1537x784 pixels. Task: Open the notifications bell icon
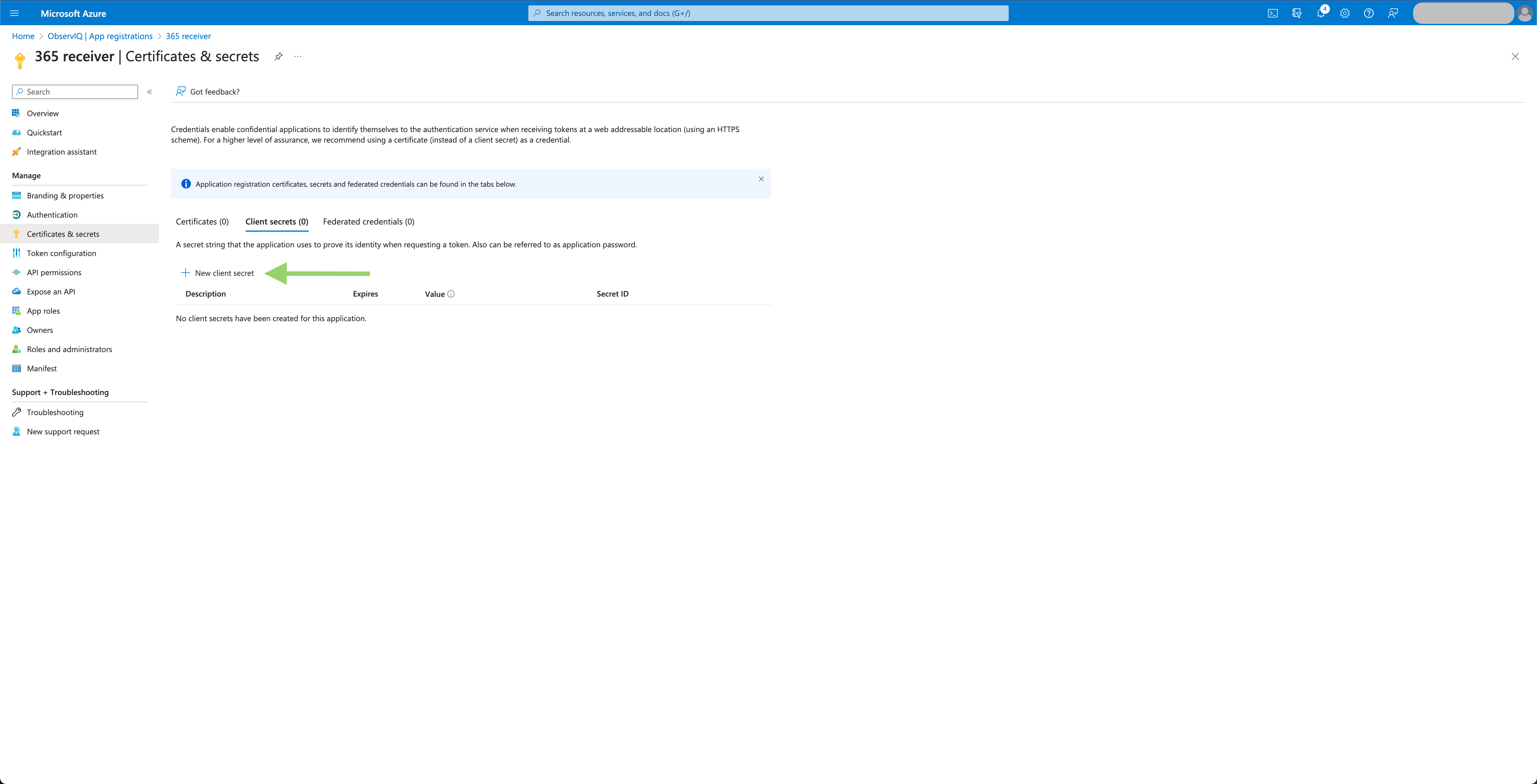(x=1321, y=13)
